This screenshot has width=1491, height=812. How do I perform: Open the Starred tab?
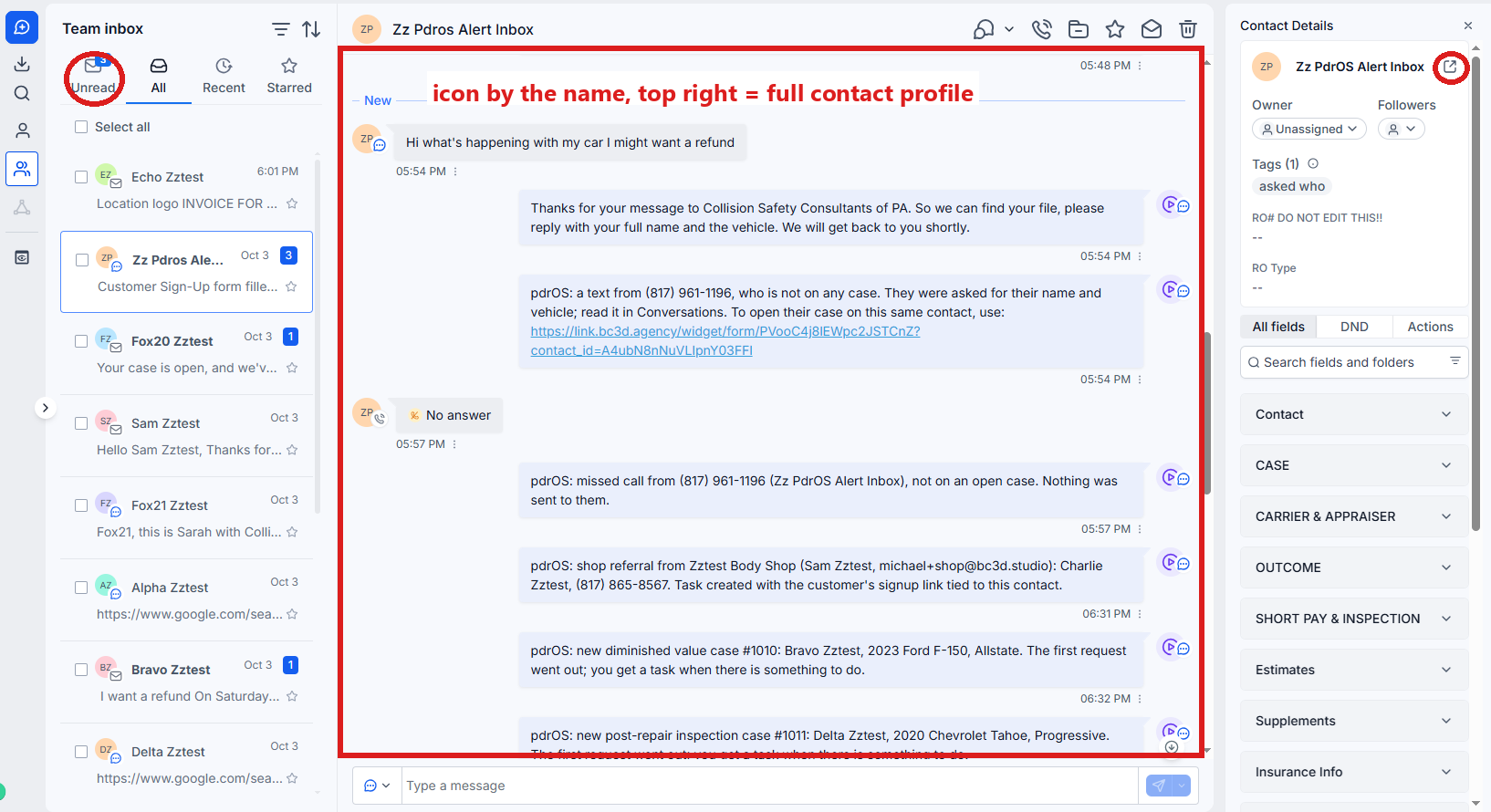(289, 77)
